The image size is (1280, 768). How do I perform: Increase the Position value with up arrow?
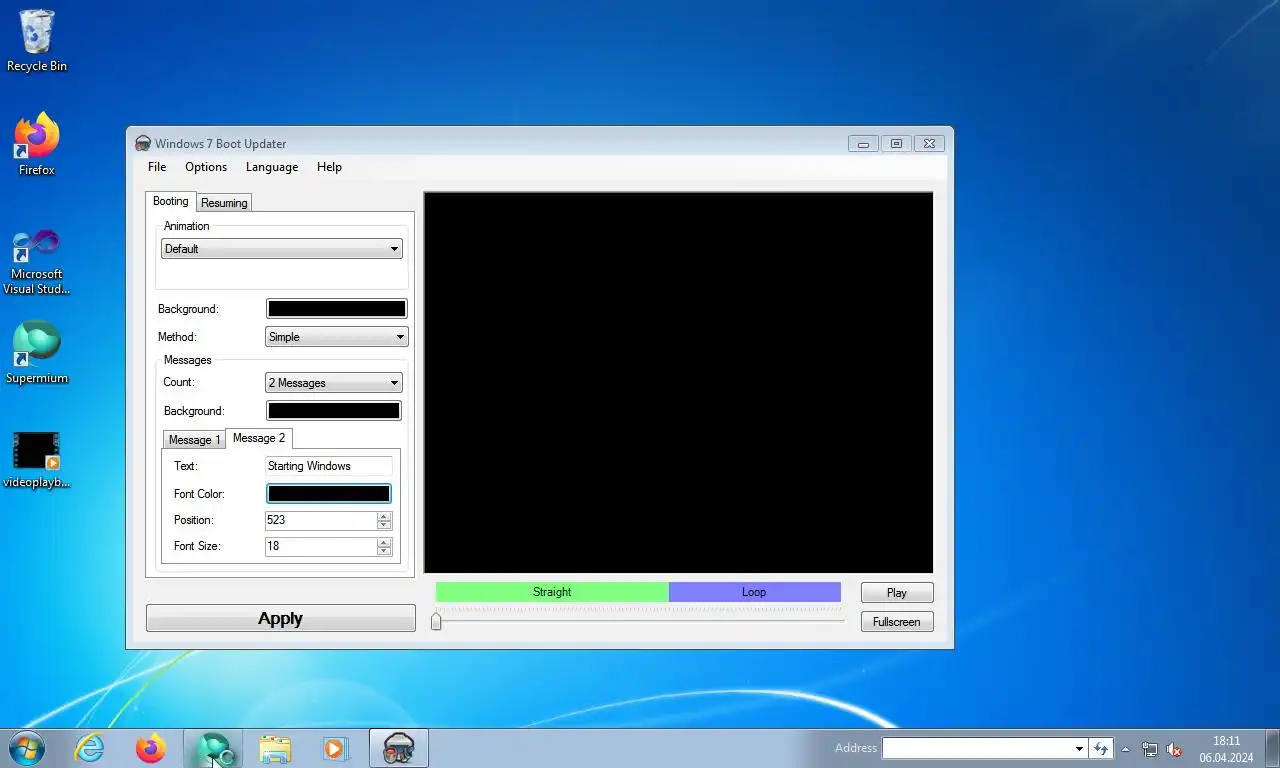pyautogui.click(x=384, y=516)
